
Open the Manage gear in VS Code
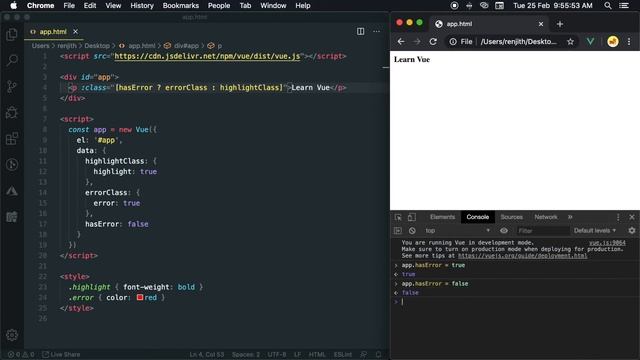[12, 335]
